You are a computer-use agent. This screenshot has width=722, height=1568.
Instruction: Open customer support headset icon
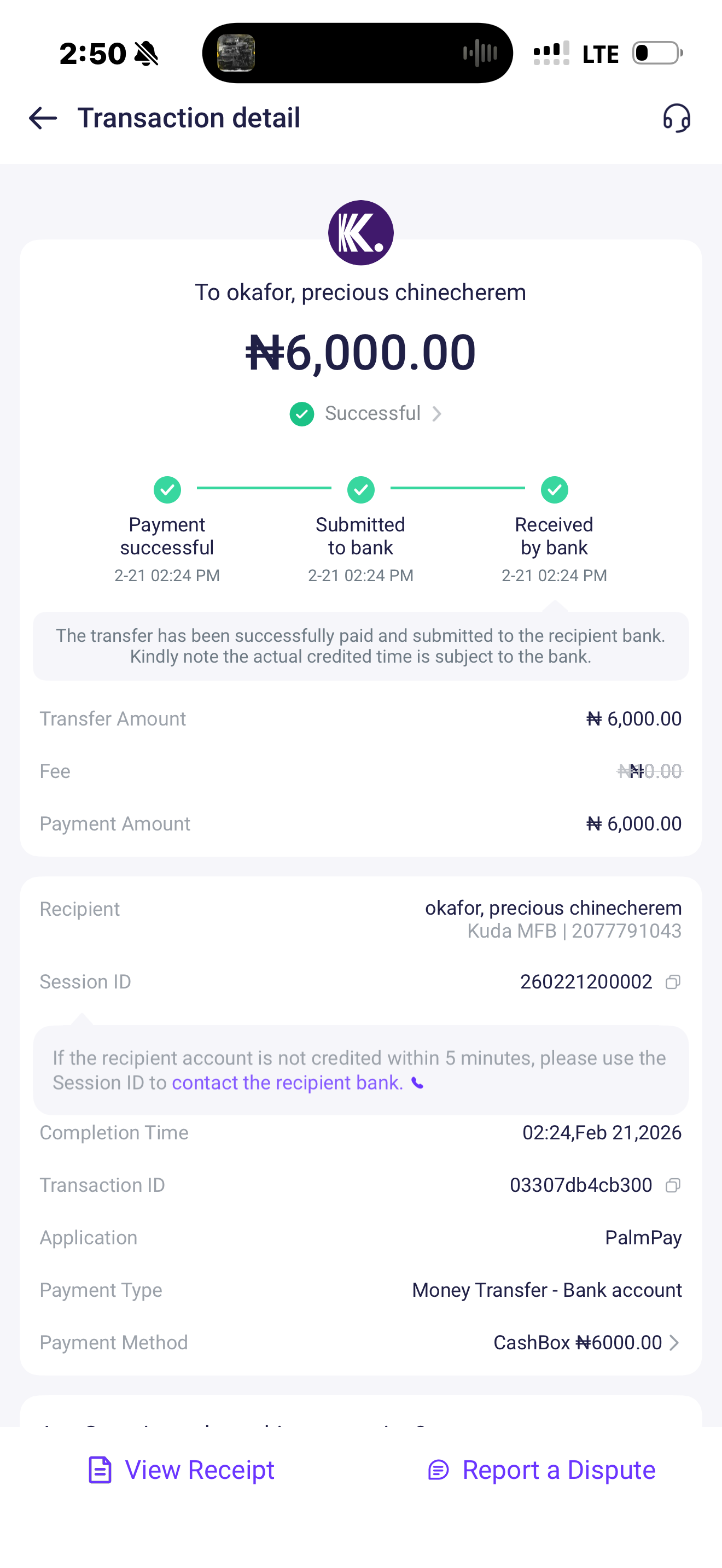677,118
